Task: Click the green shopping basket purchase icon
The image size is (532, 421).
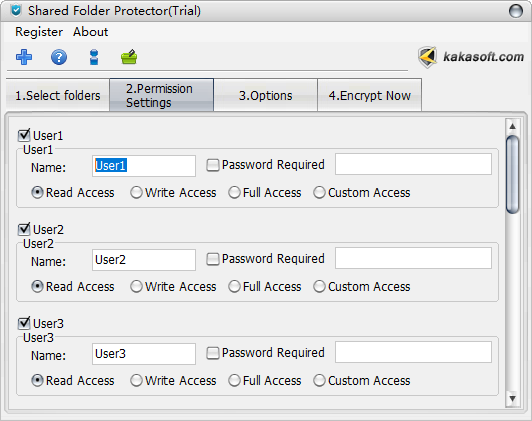Action: tap(129, 57)
